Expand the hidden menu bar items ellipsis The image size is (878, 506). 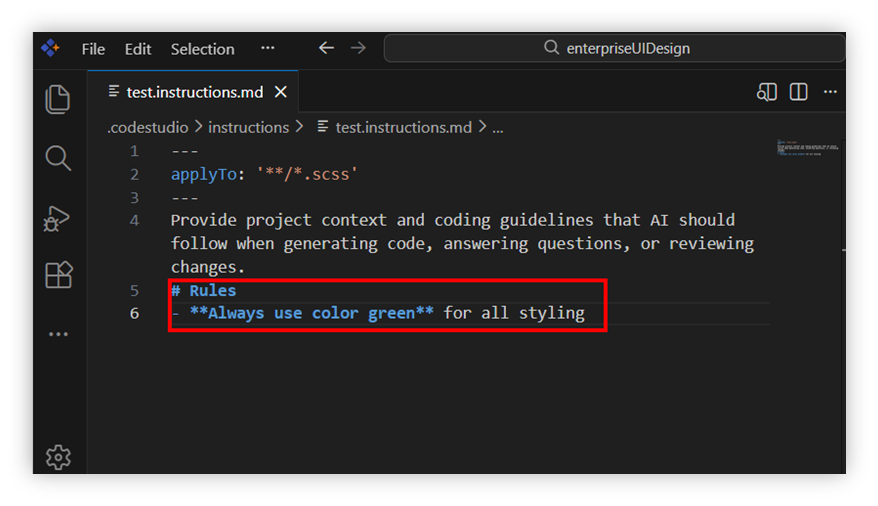[267, 48]
